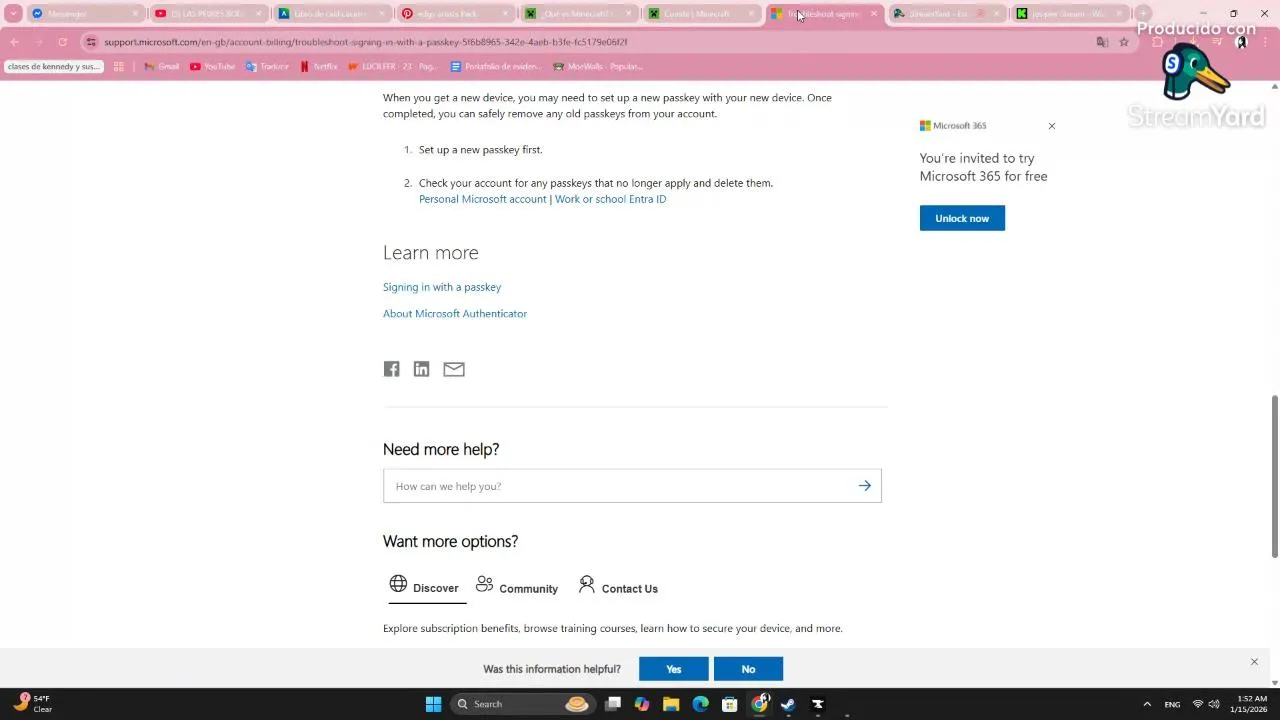Submit the help search arrow
The width and height of the screenshot is (1280, 720).
[x=864, y=486]
